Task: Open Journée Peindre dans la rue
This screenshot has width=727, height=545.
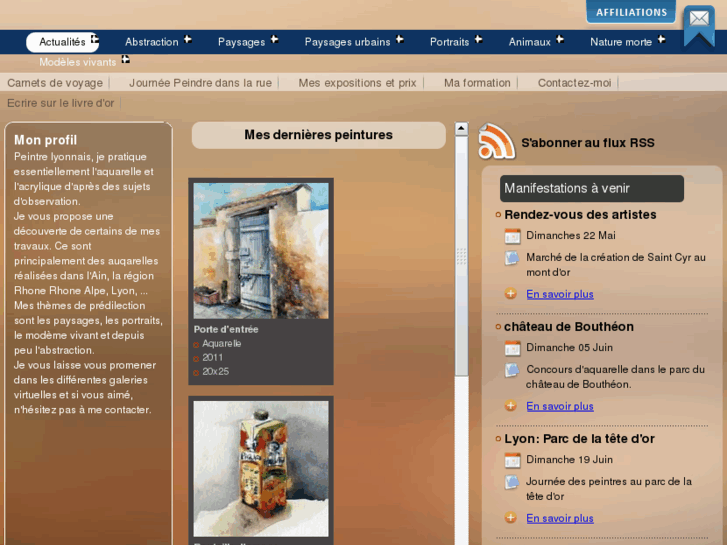Action: pyautogui.click(x=200, y=83)
